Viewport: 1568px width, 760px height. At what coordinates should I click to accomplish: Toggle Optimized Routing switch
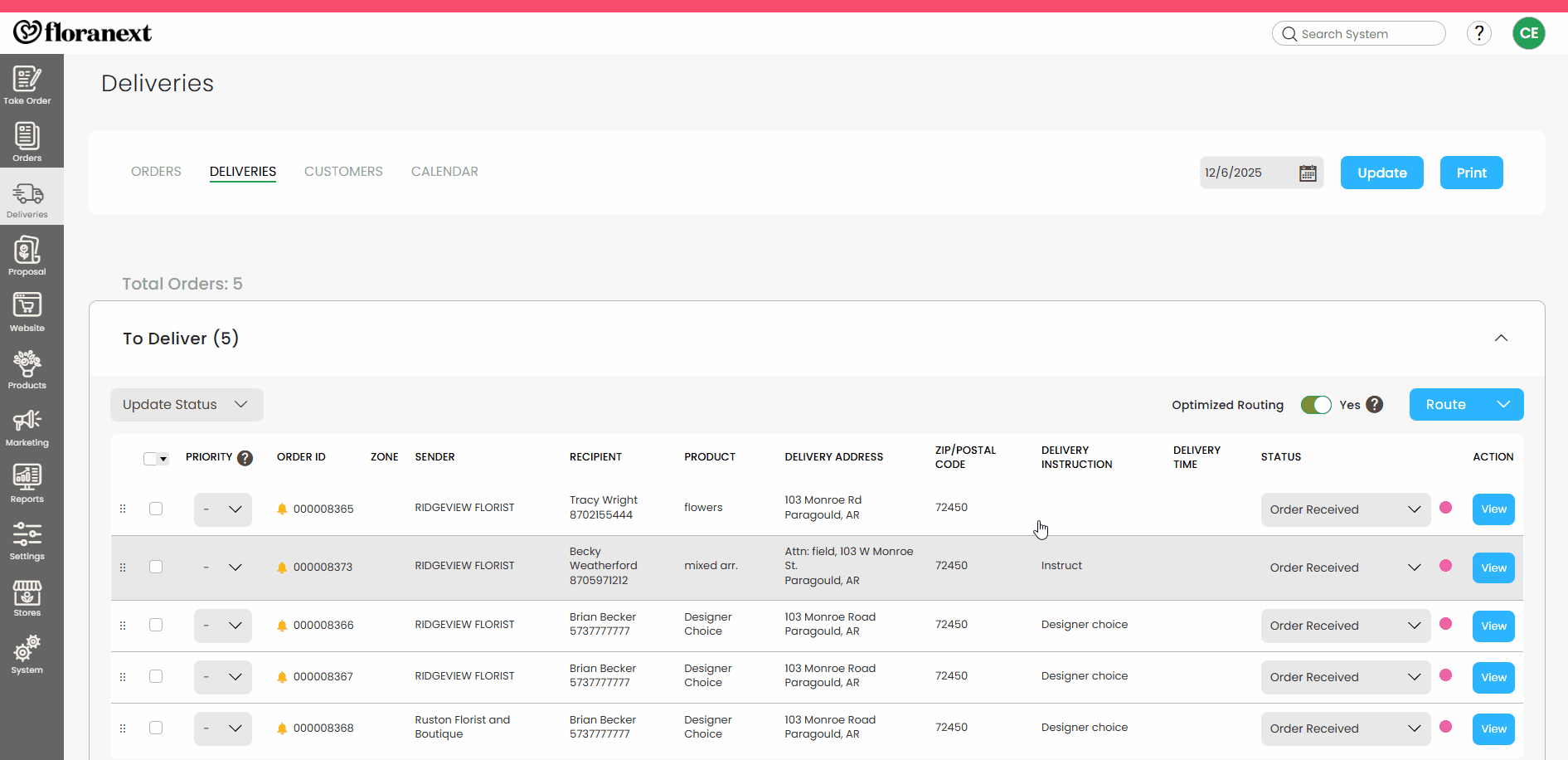coord(1316,405)
